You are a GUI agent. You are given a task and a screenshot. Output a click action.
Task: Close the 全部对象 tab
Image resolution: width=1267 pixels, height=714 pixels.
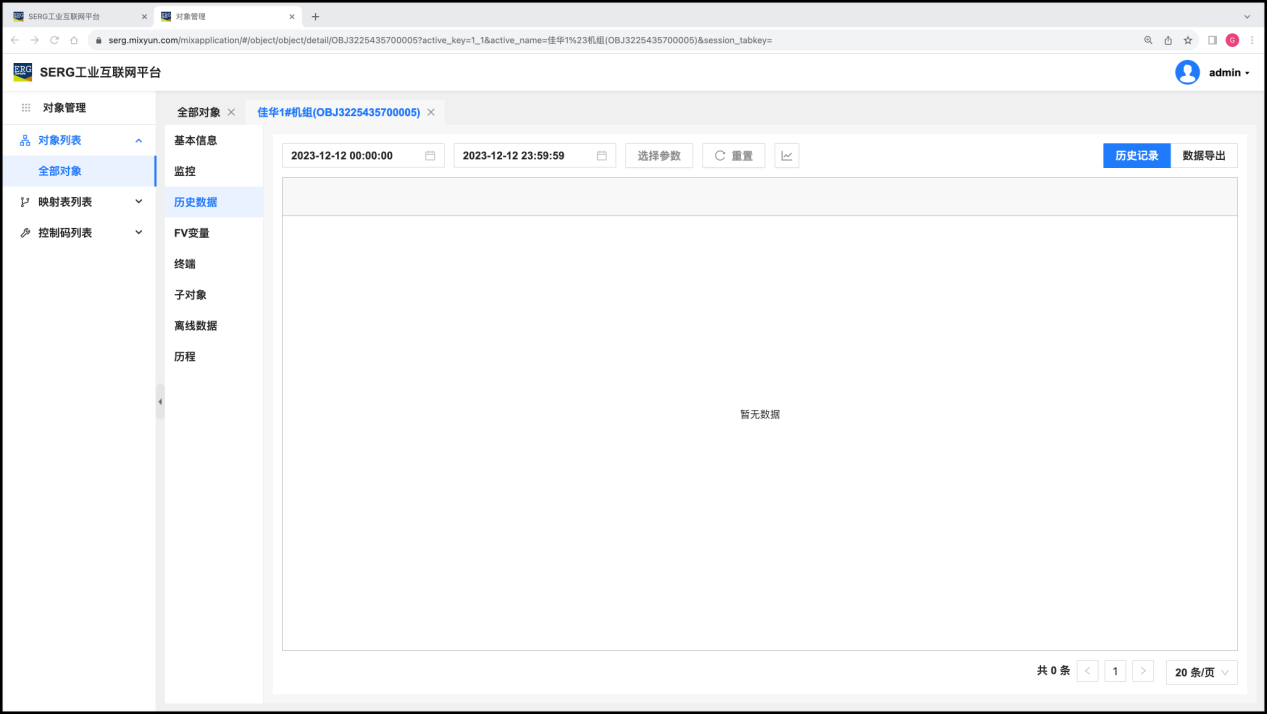[231, 112]
